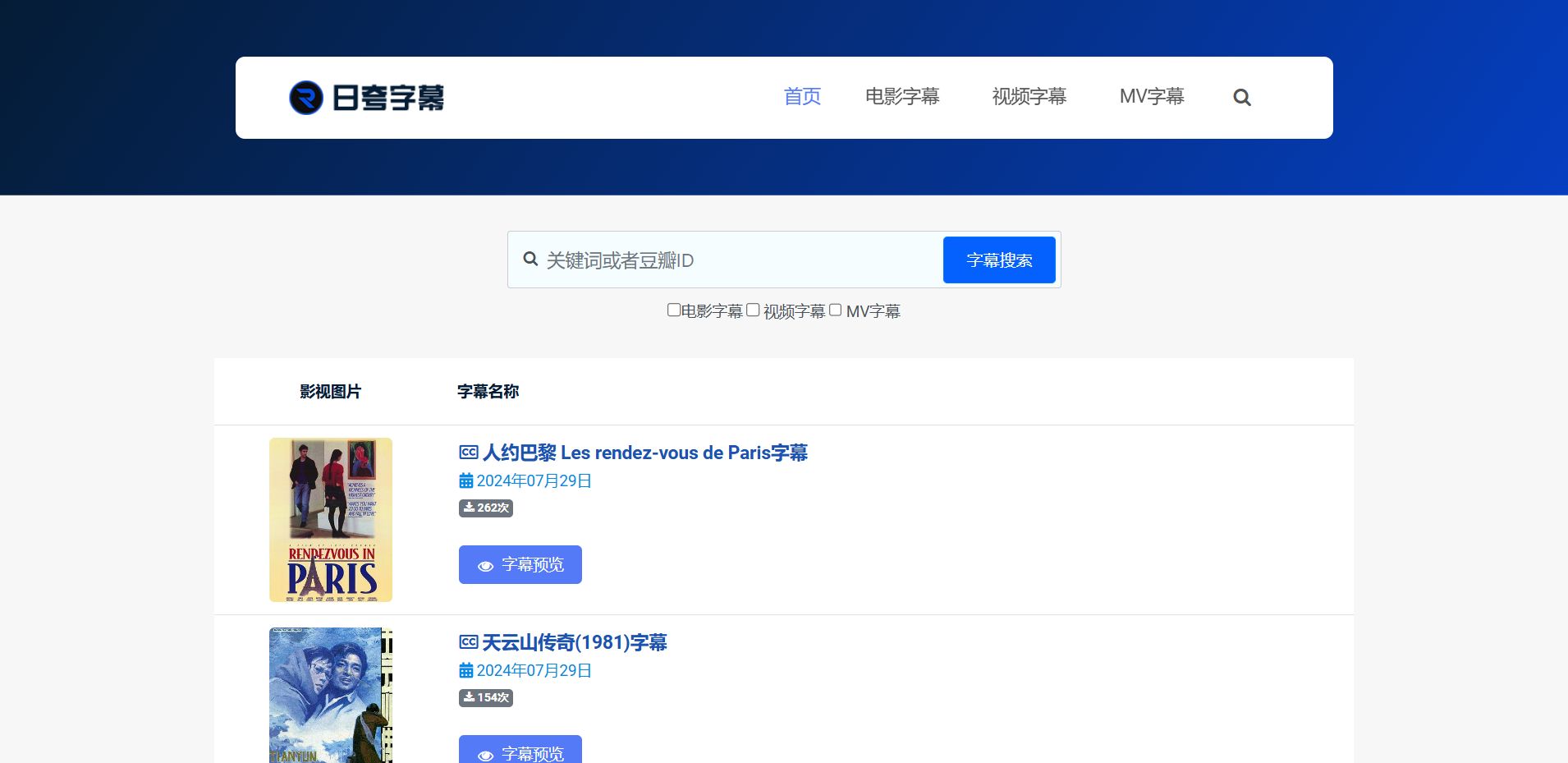Click CC icon beside Les rendez-vous de Paris
Screen dimensions: 1568x763
tap(468, 453)
